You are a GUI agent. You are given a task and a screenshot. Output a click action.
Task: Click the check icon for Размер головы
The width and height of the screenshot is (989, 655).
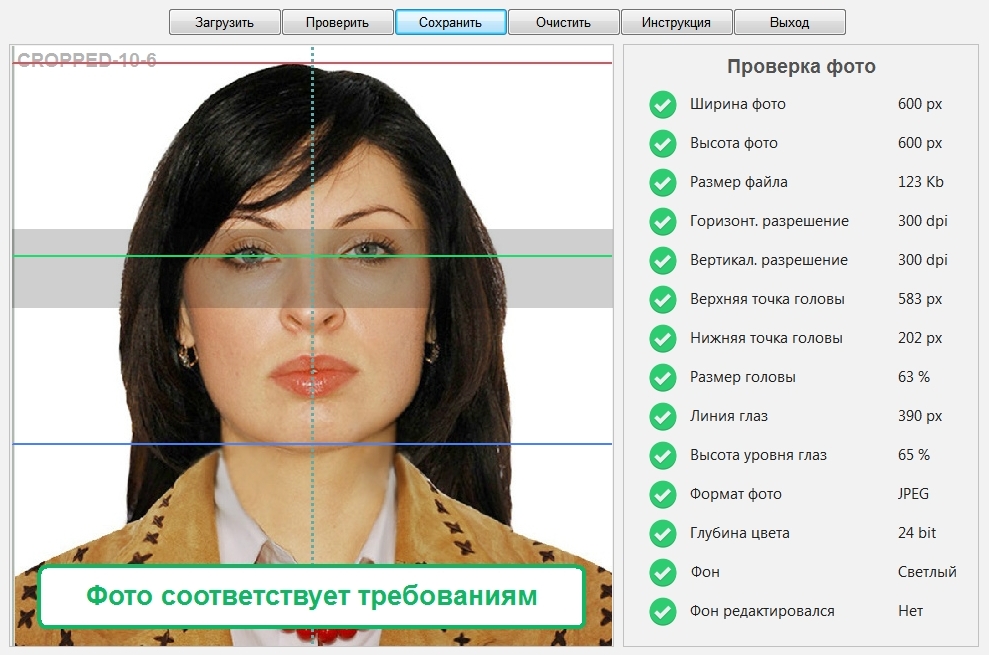pos(663,377)
